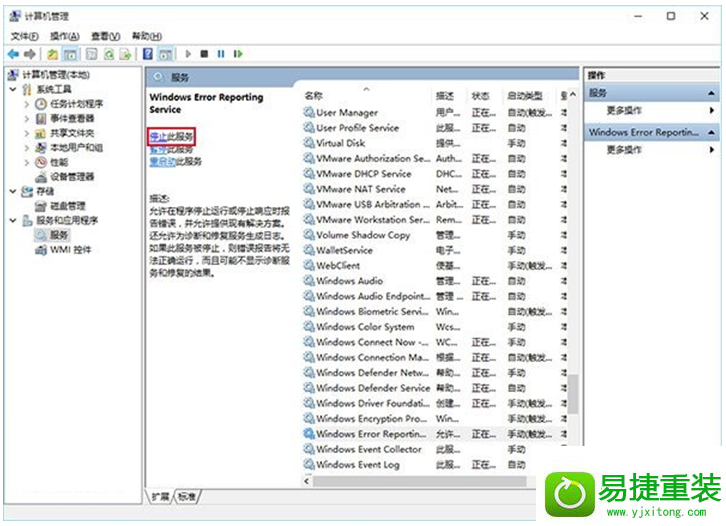Expand the 事件查看器 node
This screenshot has height=526, width=726.
27,119
